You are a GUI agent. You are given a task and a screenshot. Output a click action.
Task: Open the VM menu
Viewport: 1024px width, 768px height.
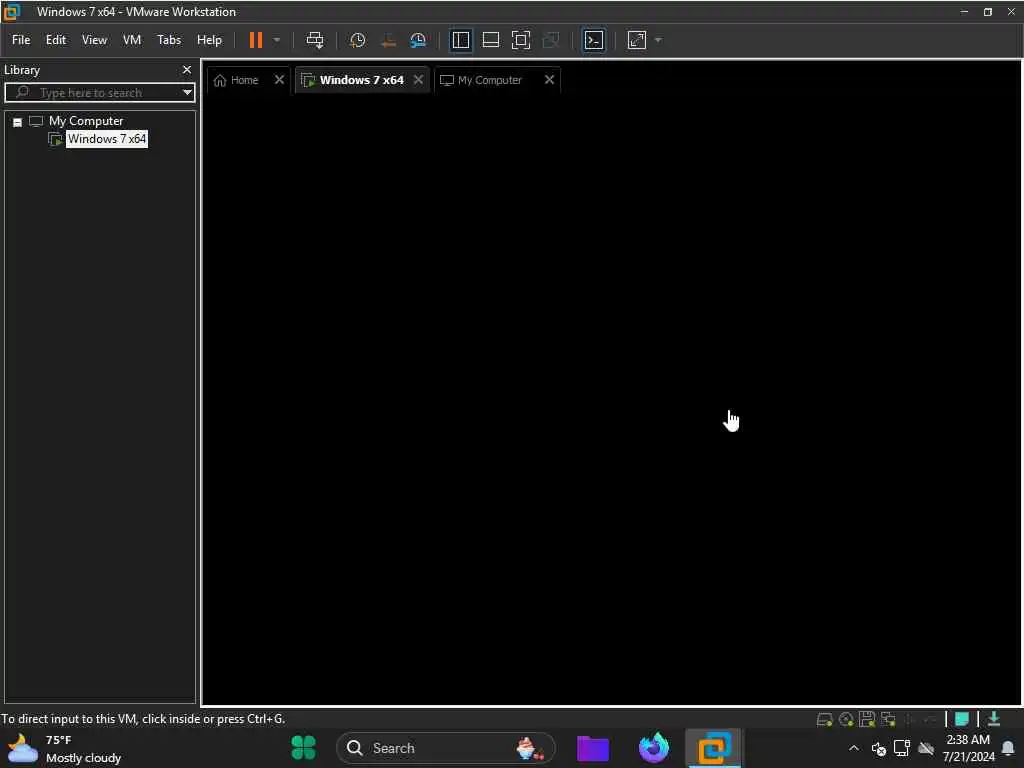132,40
